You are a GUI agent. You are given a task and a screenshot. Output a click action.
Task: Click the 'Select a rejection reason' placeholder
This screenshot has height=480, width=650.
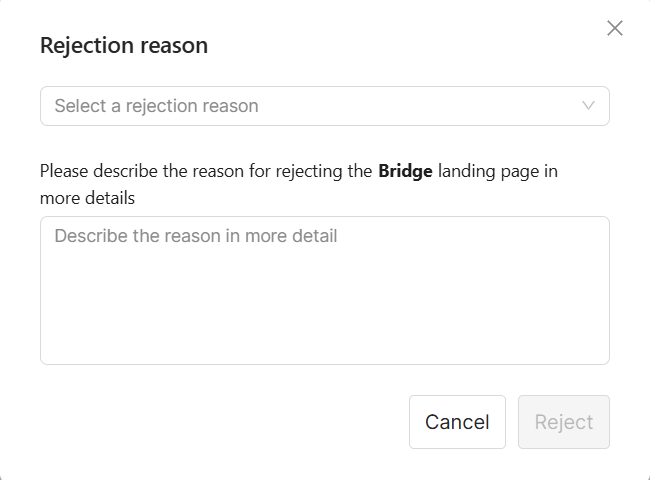click(156, 106)
